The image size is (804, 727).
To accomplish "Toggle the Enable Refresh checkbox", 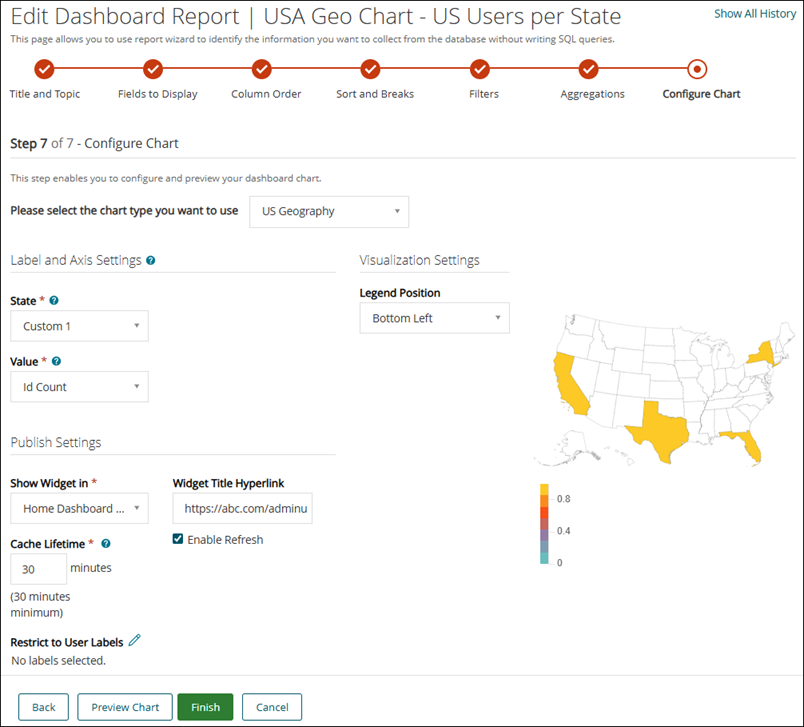I will (178, 539).
